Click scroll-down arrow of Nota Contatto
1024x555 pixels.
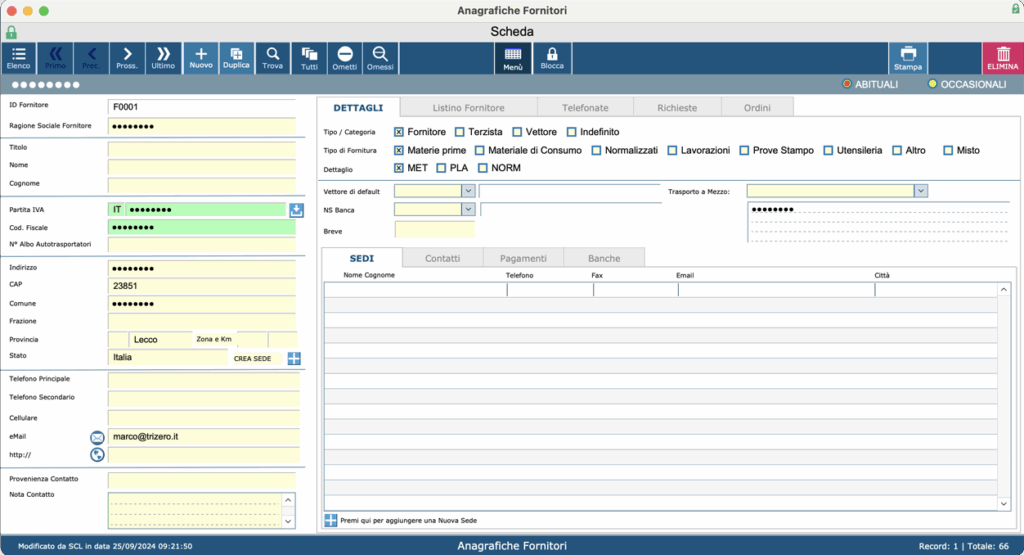pos(288,521)
